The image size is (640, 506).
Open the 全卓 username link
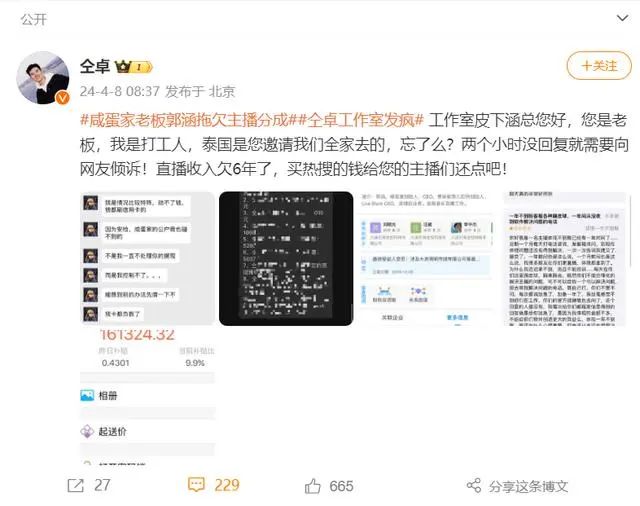[x=95, y=66]
